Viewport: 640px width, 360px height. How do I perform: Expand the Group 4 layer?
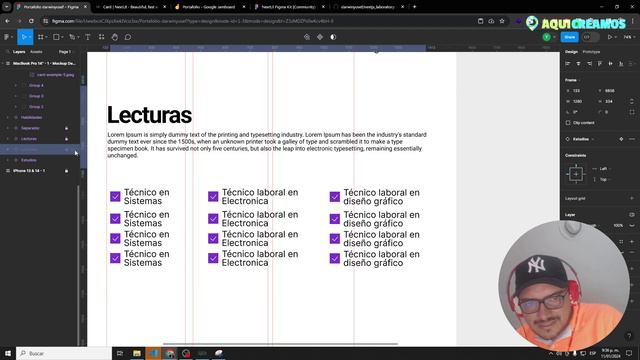[x=16, y=85]
